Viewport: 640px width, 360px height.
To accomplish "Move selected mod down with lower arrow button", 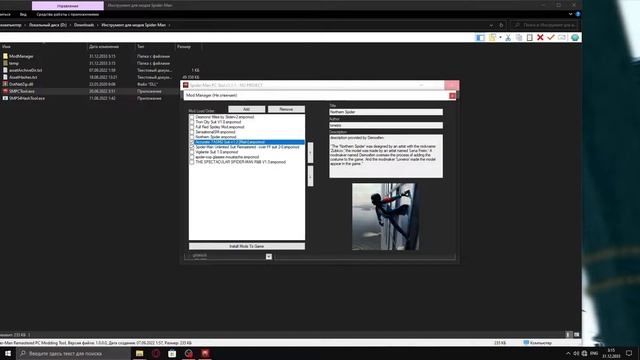I will click(x=310, y=176).
